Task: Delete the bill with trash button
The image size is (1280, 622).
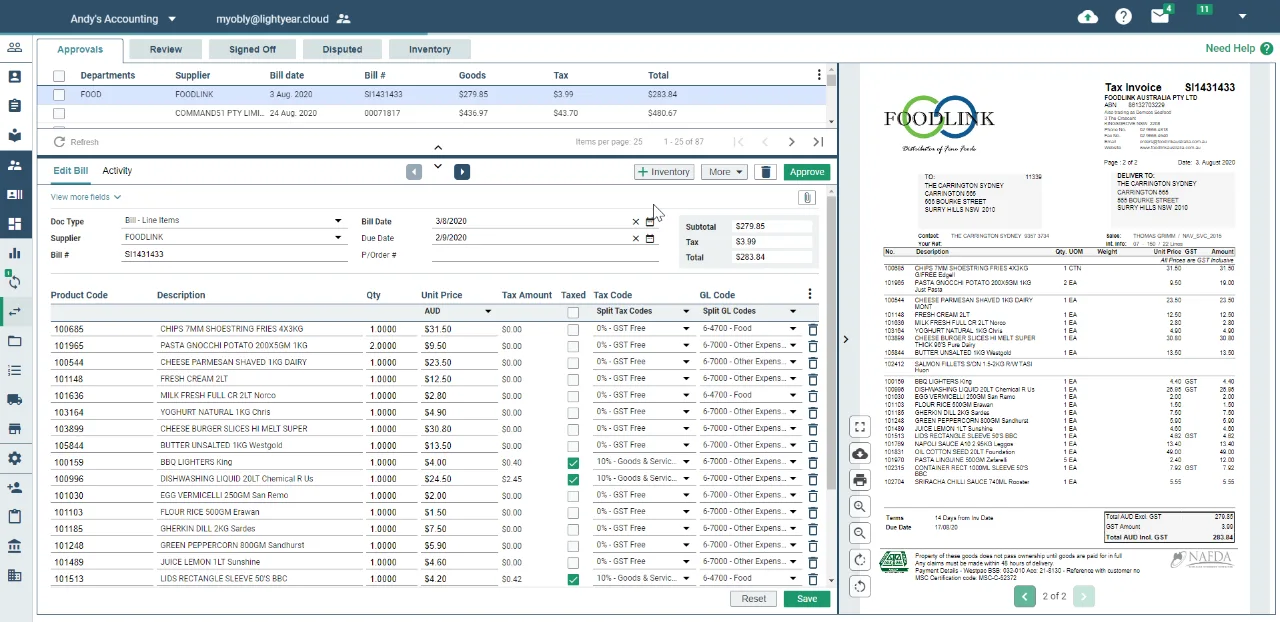Action: [x=765, y=172]
